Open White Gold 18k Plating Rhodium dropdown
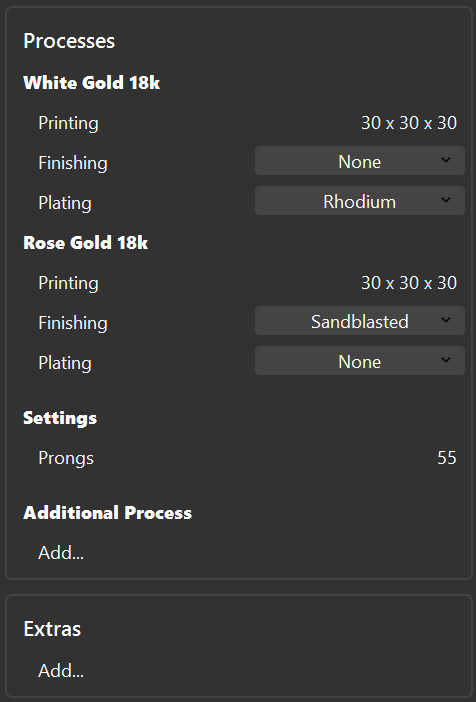 360,201
